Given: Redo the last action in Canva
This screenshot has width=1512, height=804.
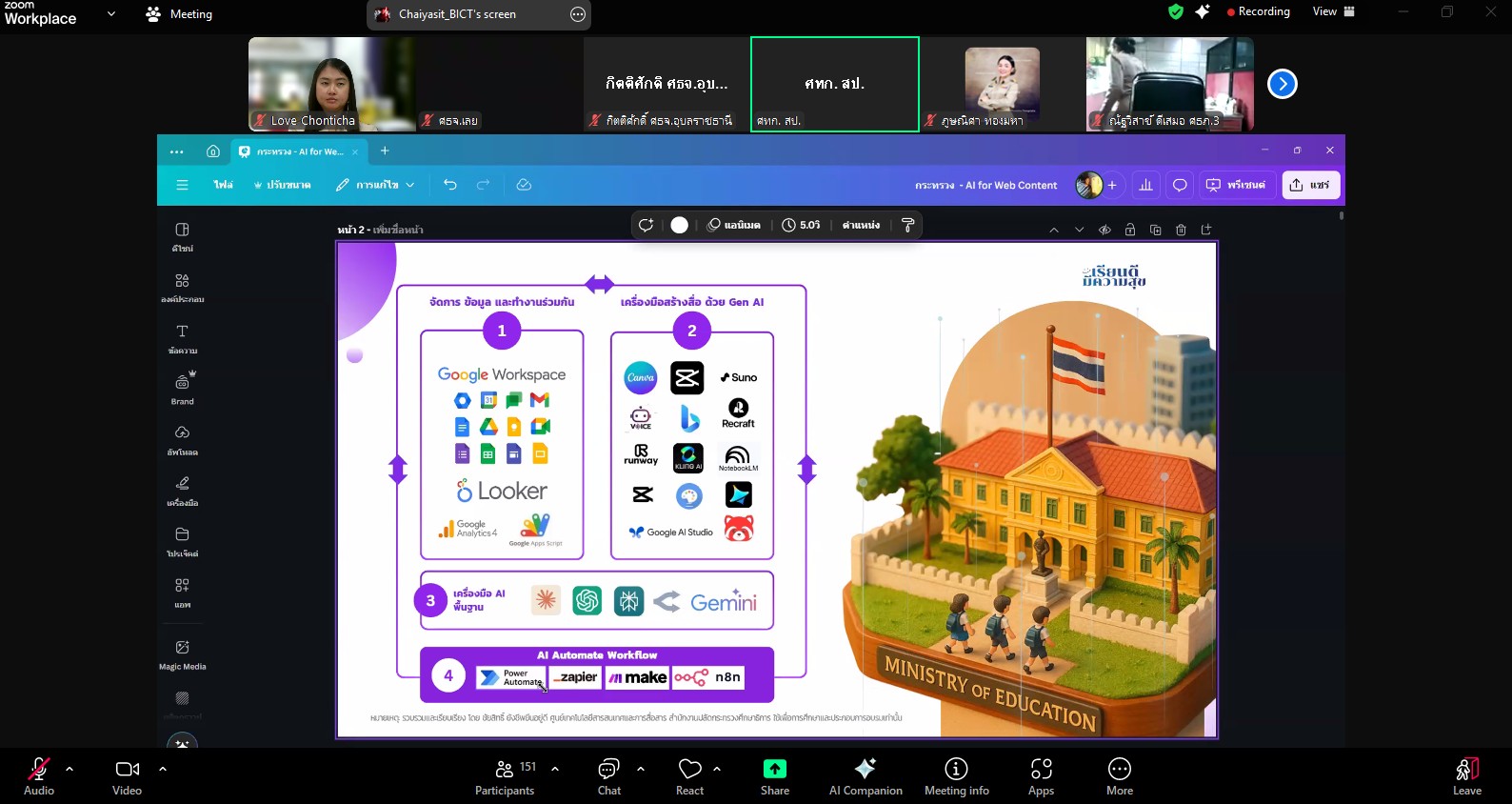Looking at the screenshot, I should 483,185.
